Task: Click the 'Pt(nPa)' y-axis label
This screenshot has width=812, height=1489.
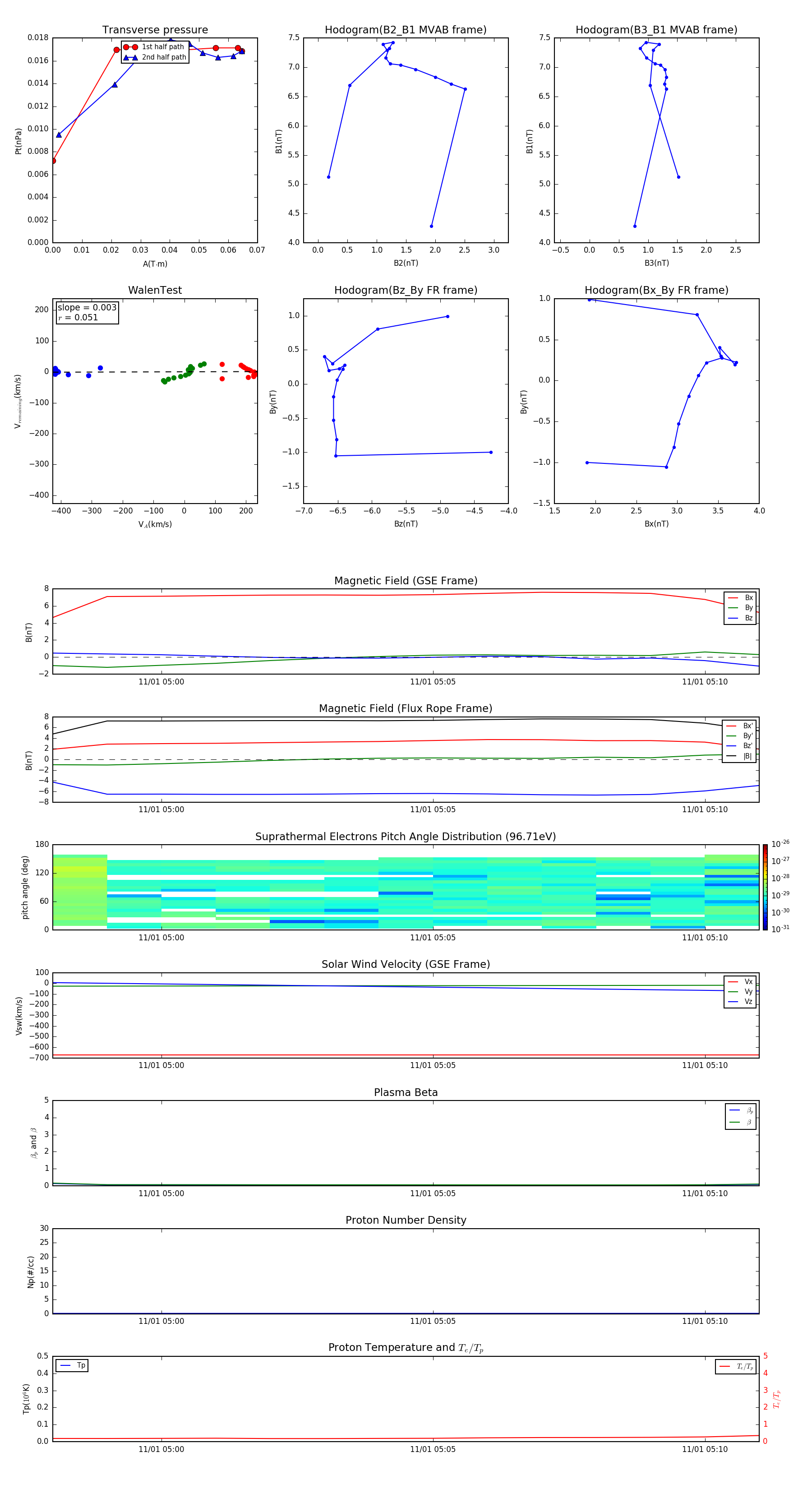Action: (x=18, y=140)
